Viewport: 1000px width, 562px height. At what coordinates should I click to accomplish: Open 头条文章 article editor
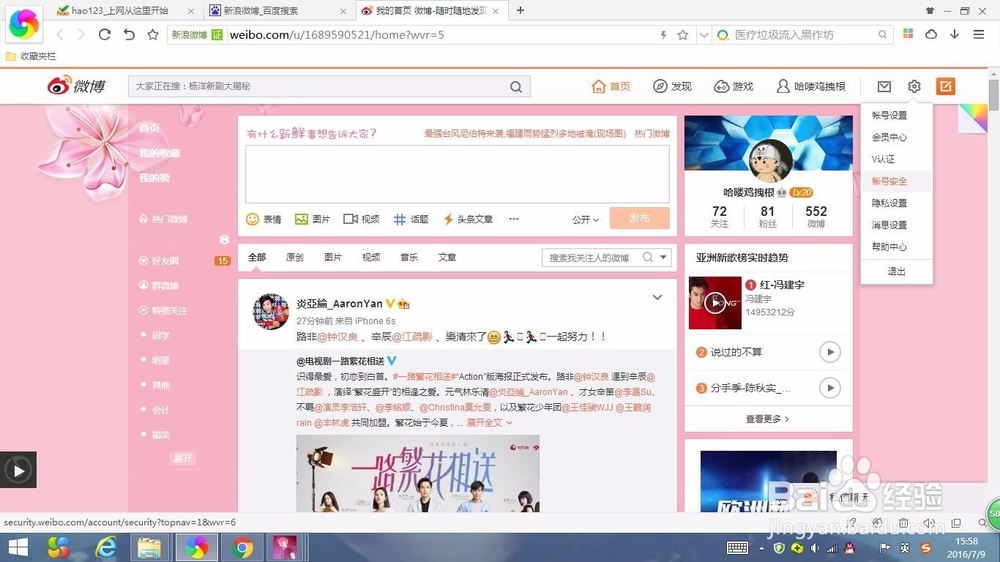(467, 219)
